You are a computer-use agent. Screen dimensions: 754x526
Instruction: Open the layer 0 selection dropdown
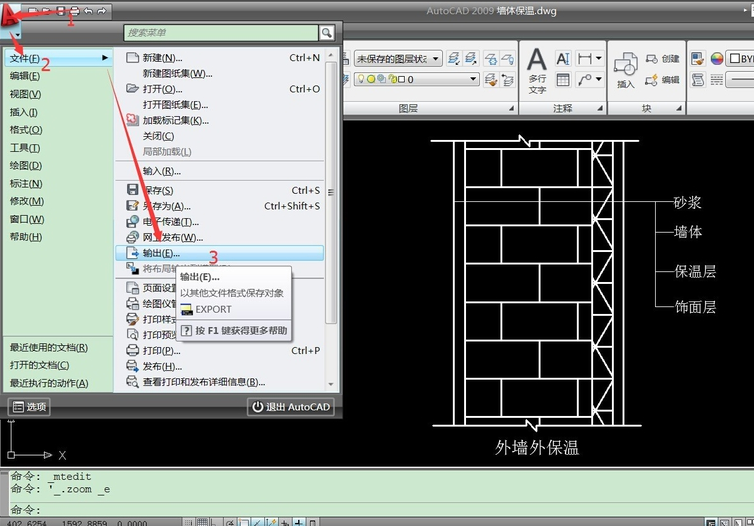point(417,79)
